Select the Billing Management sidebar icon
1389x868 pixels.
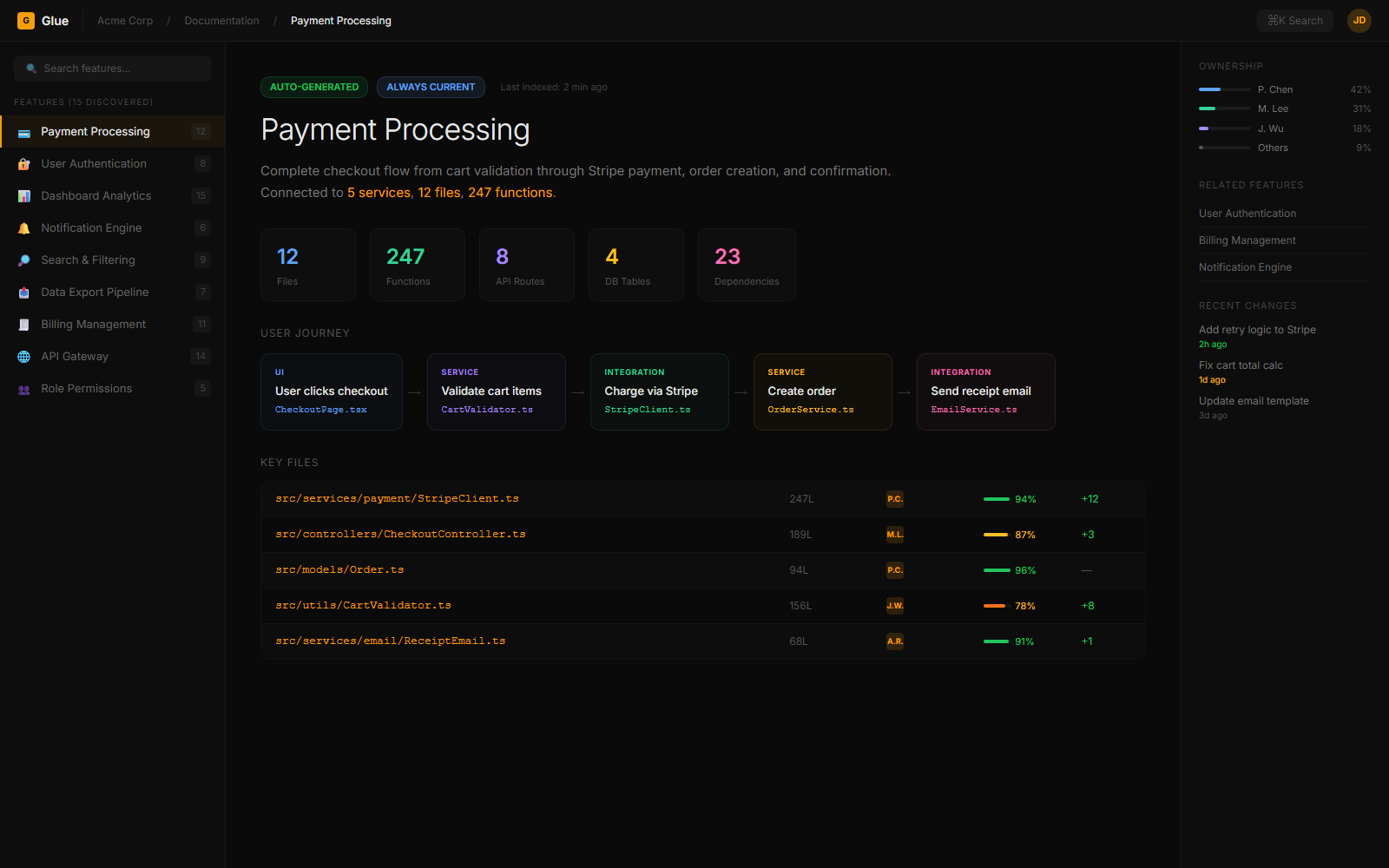23,324
